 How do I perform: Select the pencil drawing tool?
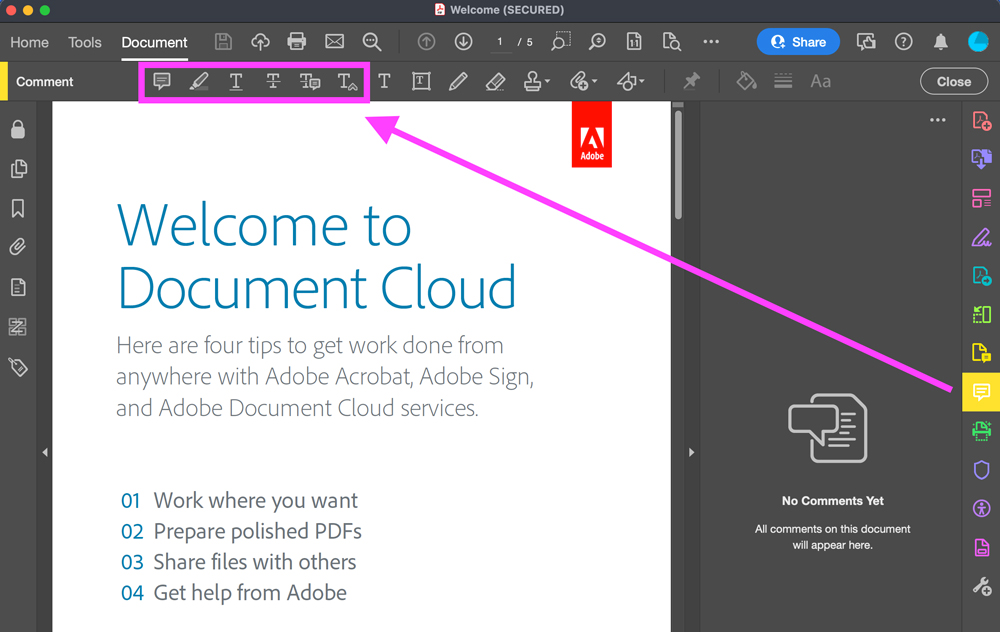[x=458, y=82]
